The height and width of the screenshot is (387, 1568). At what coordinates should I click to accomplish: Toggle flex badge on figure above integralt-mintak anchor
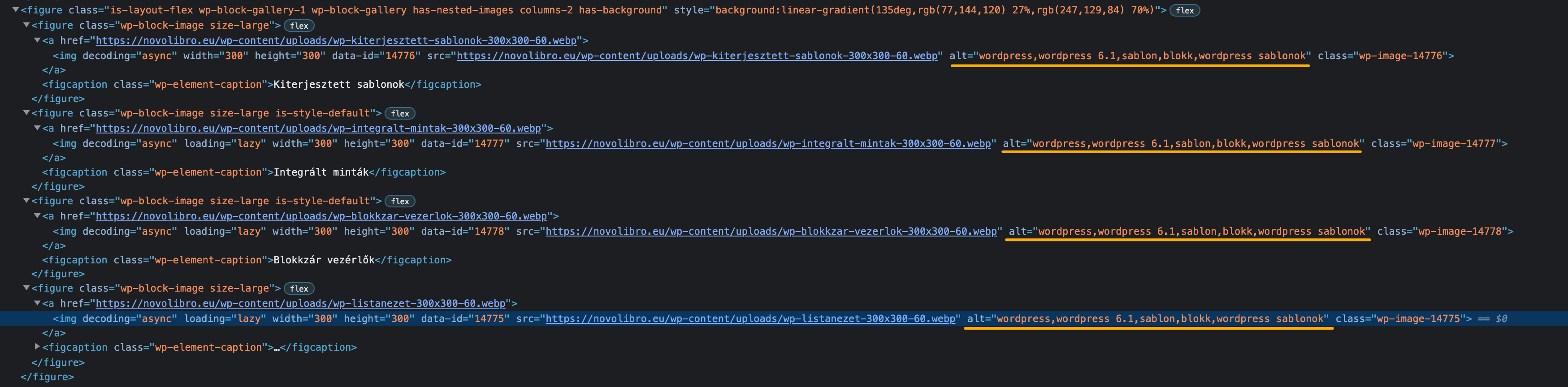click(400, 113)
